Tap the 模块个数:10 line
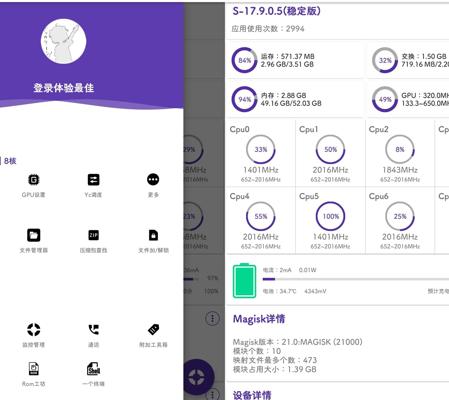This screenshot has width=449, height=400. click(257, 351)
